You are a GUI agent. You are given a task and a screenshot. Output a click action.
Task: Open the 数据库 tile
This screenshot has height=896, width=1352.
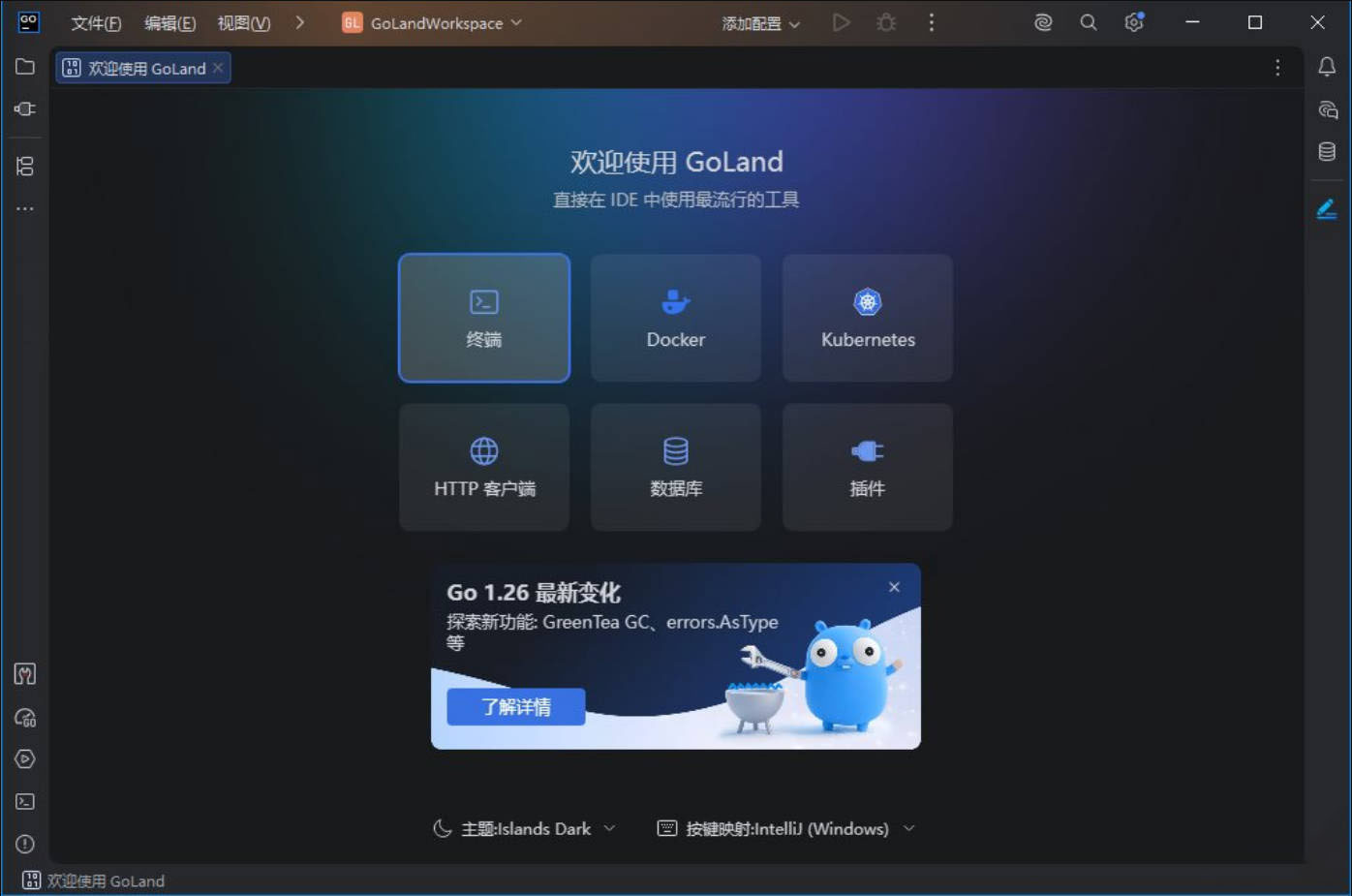point(676,467)
